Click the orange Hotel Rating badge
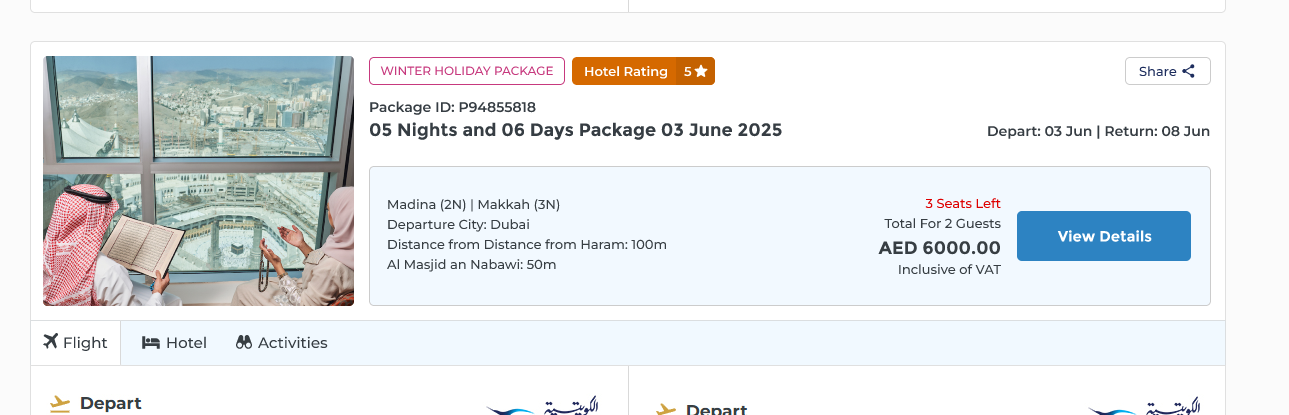The image size is (1289, 415). click(626, 71)
